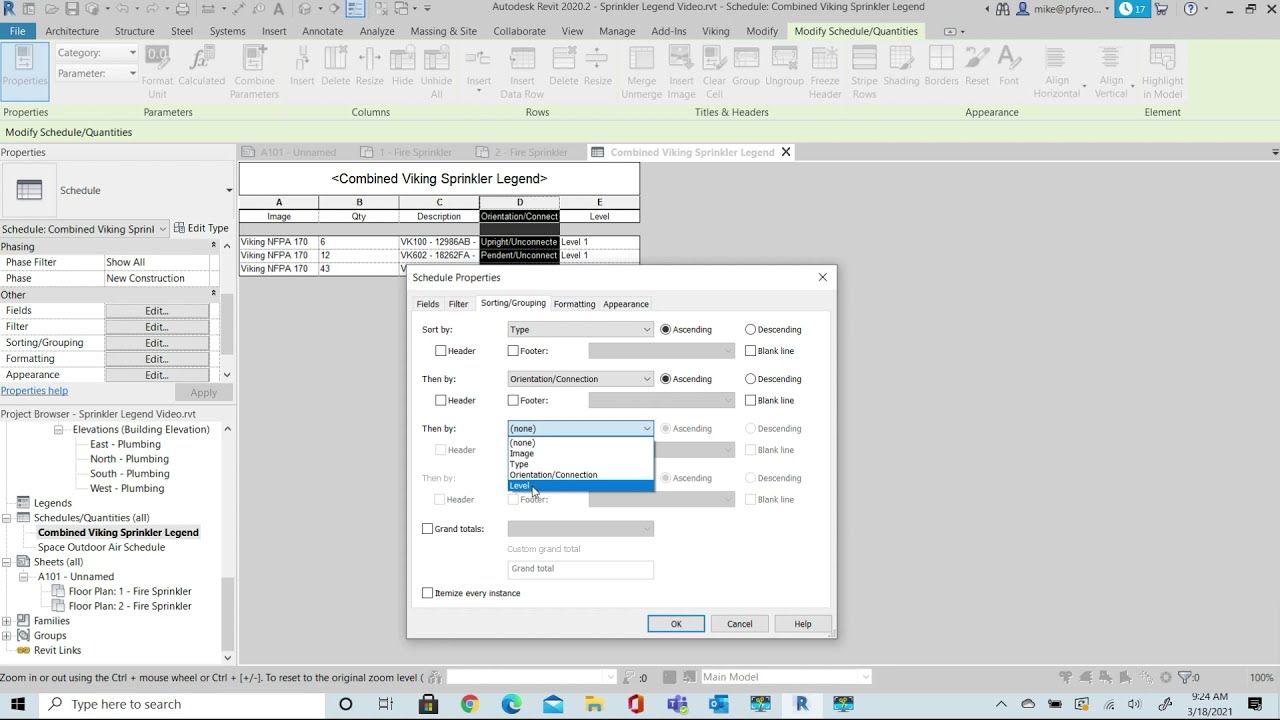
Task: Select Descending for the Sort by Type row
Action: point(750,329)
